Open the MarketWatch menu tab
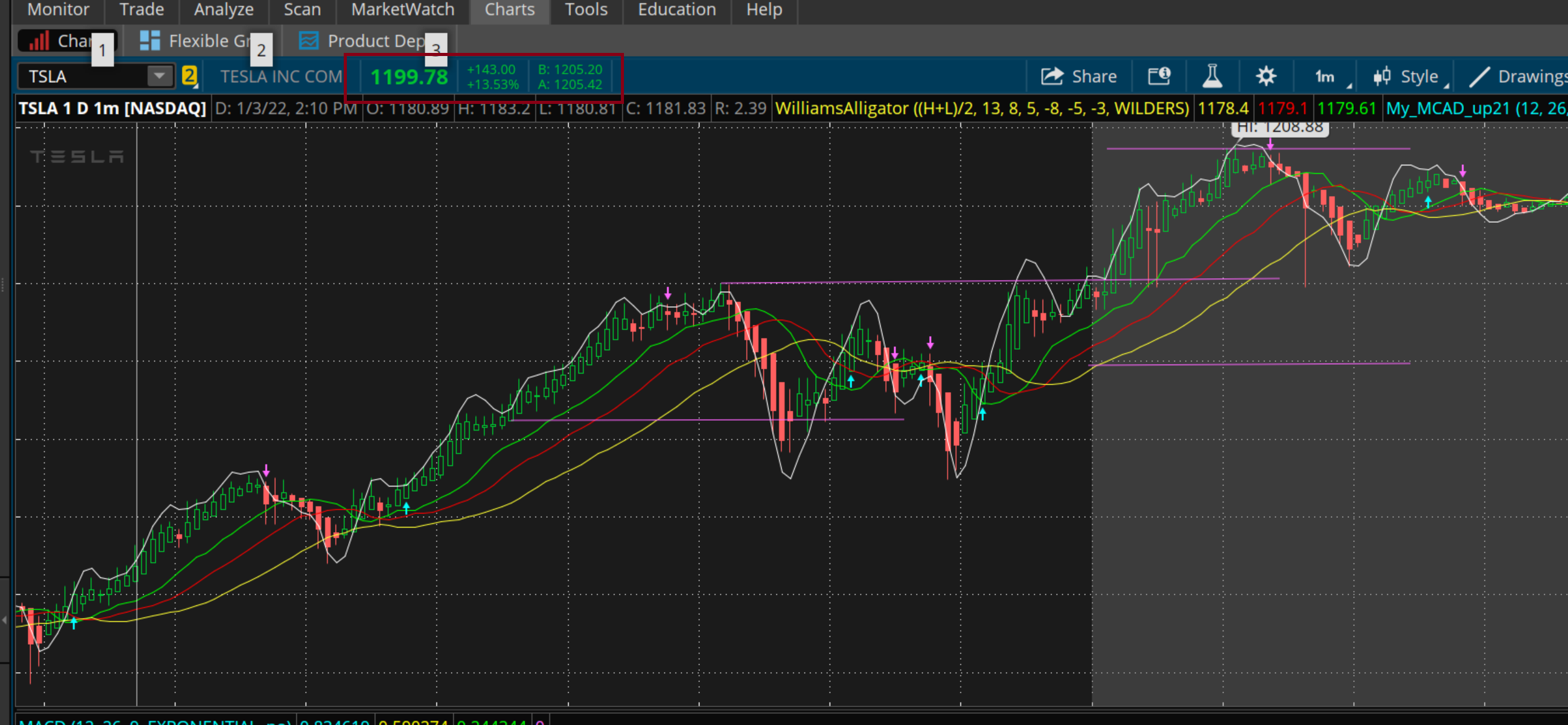 402,10
